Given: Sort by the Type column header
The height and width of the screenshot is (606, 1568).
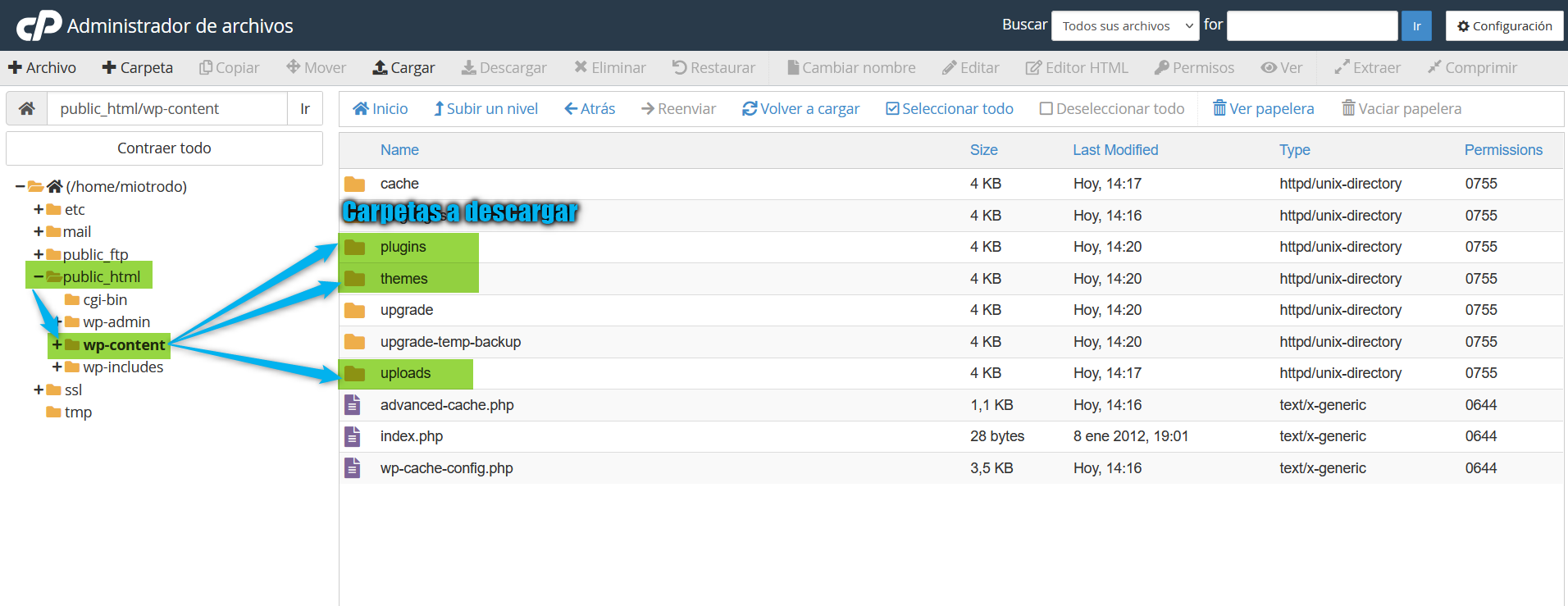Looking at the screenshot, I should (x=1295, y=150).
